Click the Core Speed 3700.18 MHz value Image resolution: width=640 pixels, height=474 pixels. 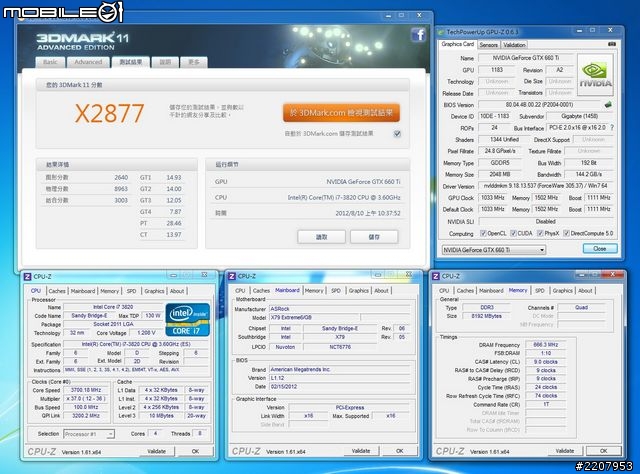86,390
